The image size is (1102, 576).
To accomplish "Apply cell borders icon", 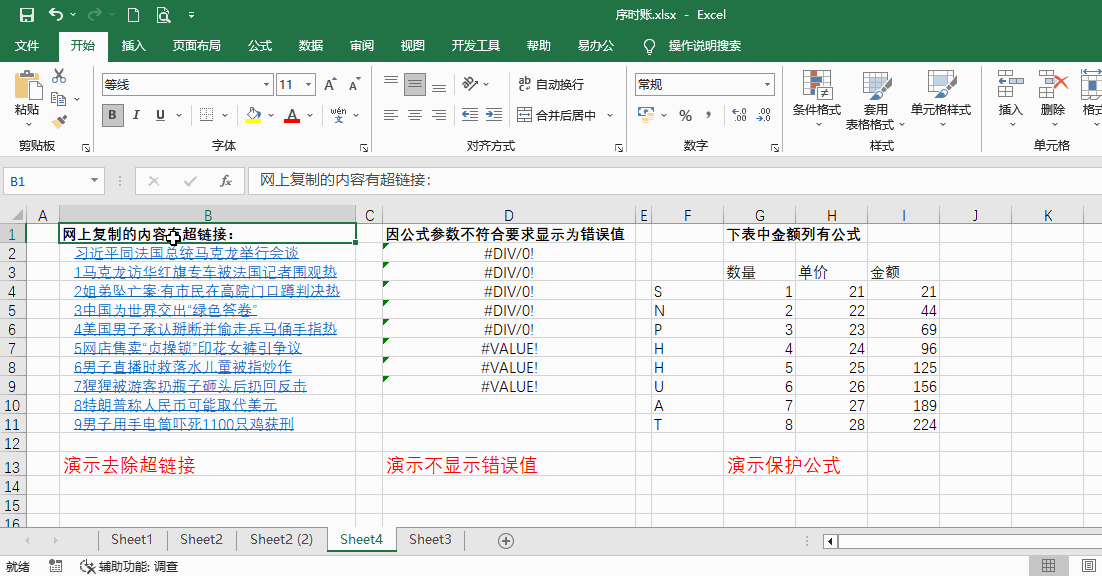I will (x=206, y=114).
